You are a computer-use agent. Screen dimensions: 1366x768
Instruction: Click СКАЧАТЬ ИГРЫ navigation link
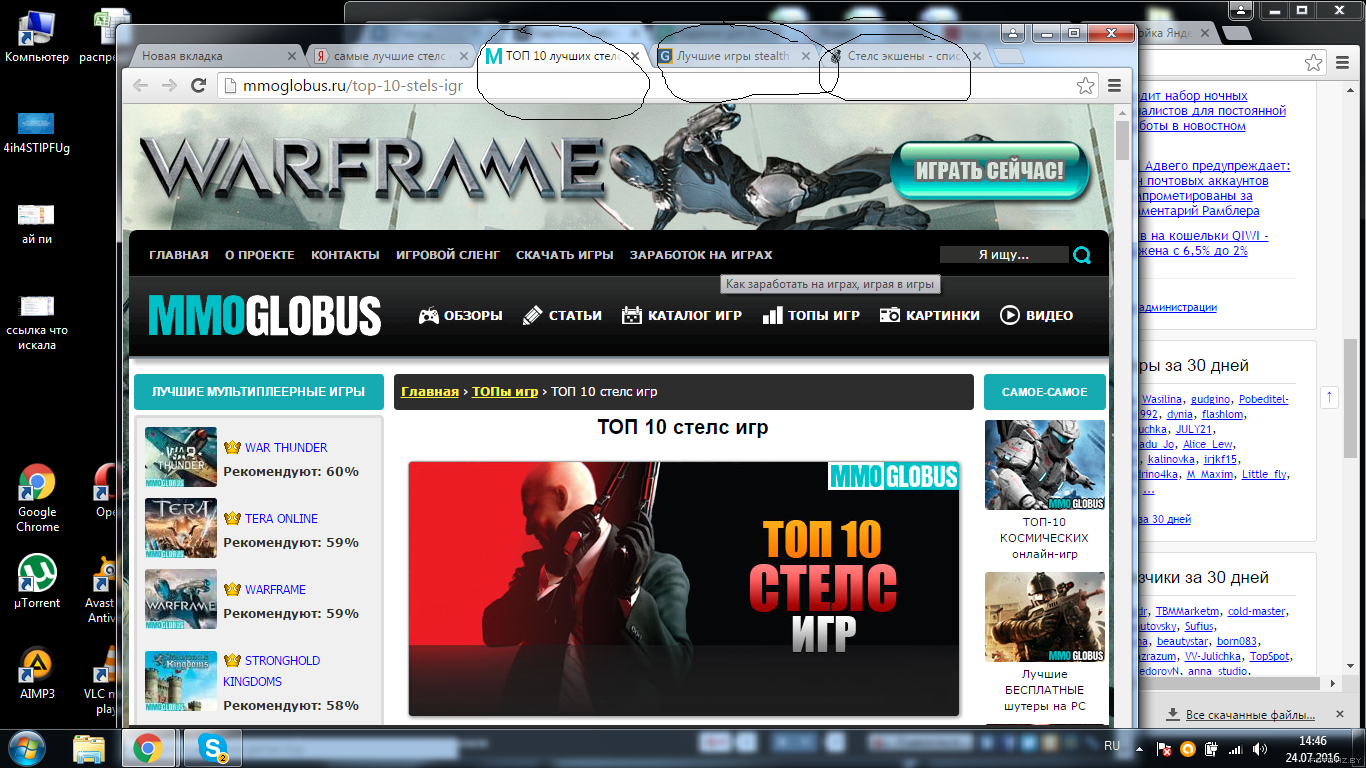pos(565,255)
